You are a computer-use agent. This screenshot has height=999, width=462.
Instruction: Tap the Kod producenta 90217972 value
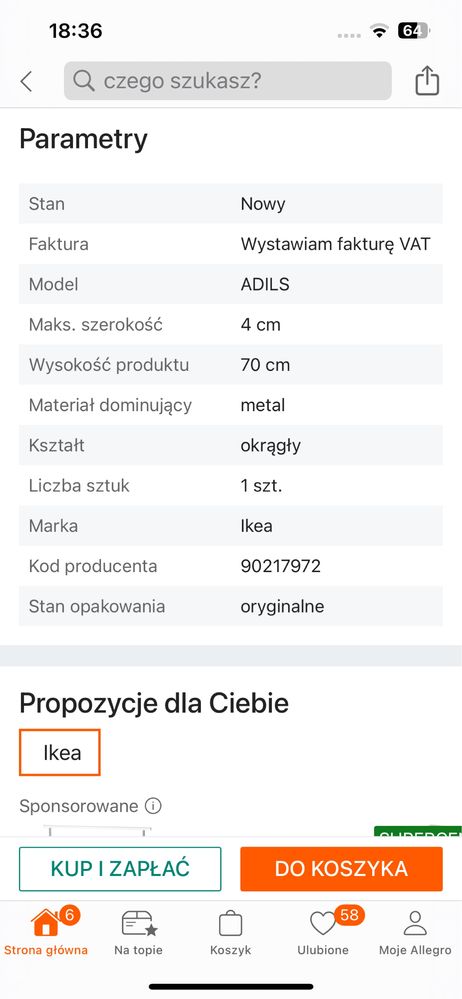pos(280,566)
